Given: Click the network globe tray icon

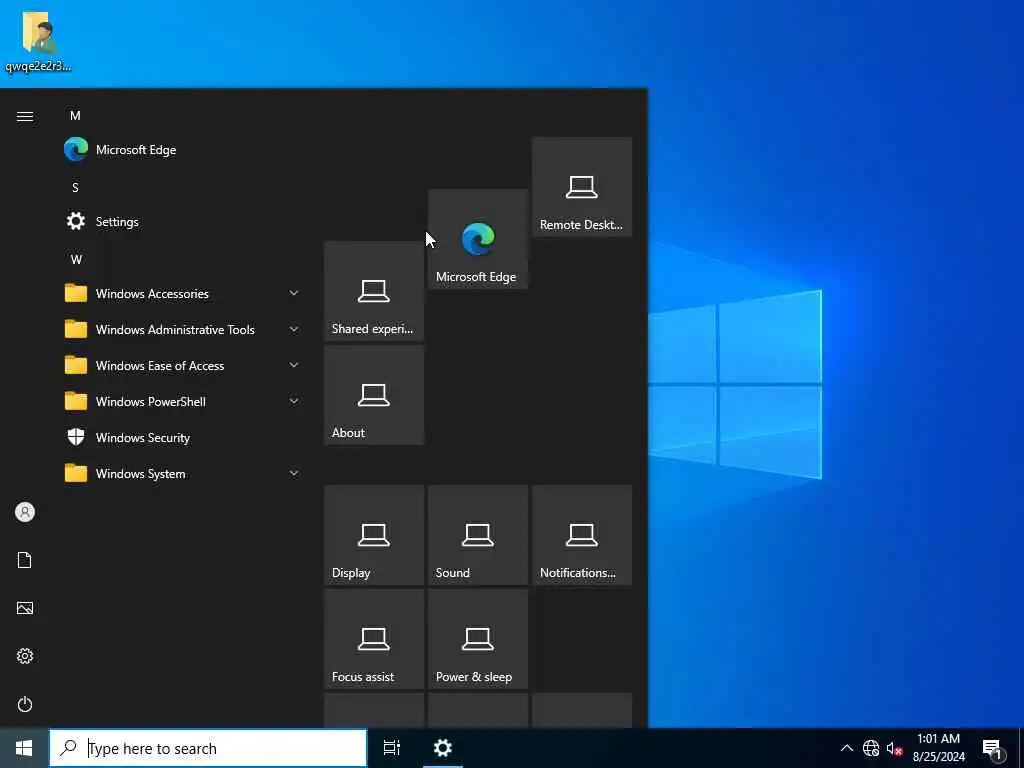Looking at the screenshot, I should (x=871, y=748).
